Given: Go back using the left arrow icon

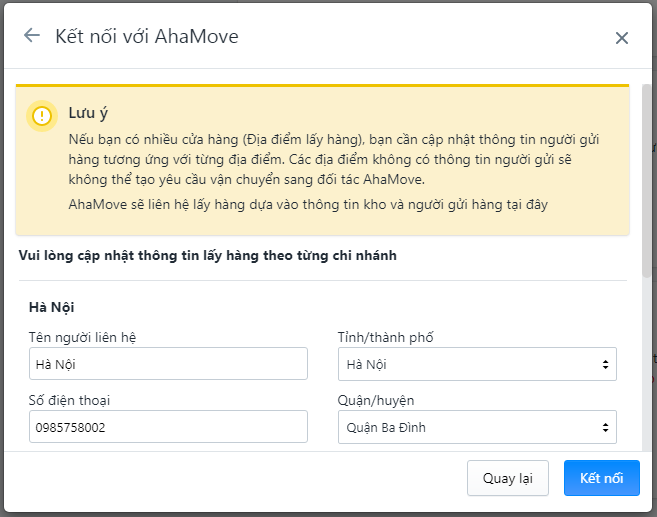Looking at the screenshot, I should [32, 36].
